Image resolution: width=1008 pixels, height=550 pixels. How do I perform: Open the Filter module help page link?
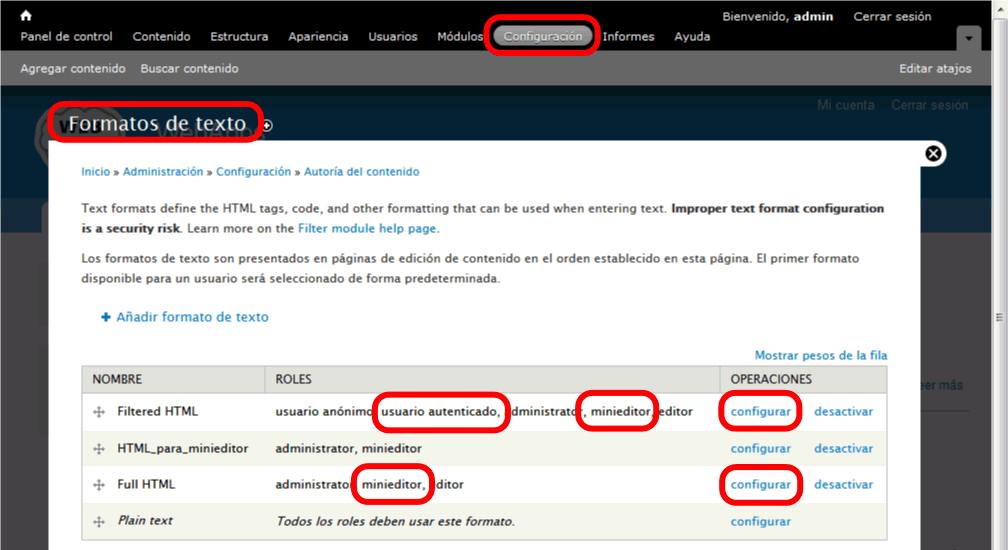click(367, 228)
